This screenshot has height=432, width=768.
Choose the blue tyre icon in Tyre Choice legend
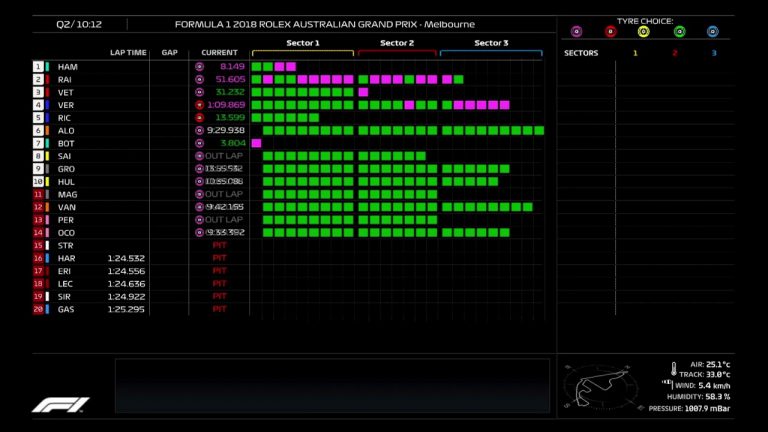pos(713,32)
